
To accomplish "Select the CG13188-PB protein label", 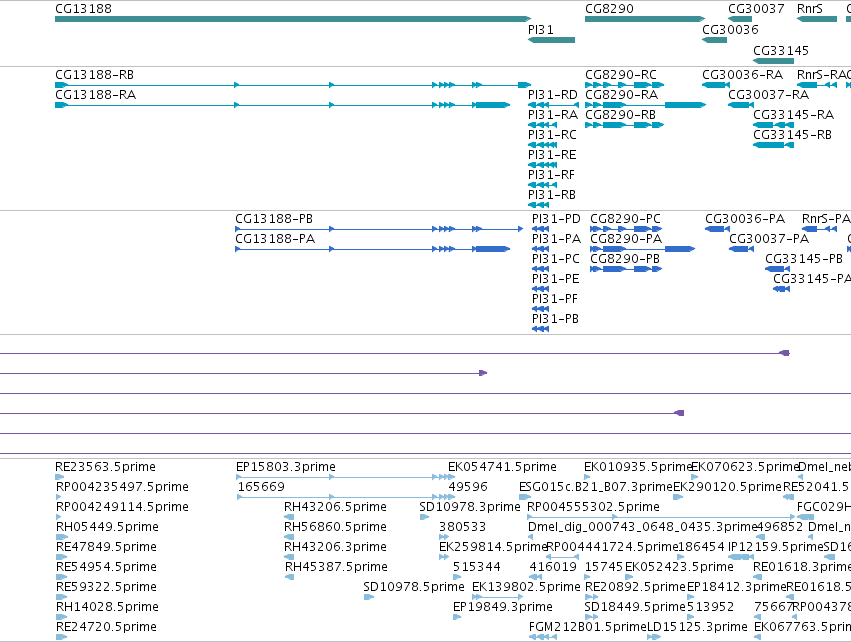I will point(274,219).
